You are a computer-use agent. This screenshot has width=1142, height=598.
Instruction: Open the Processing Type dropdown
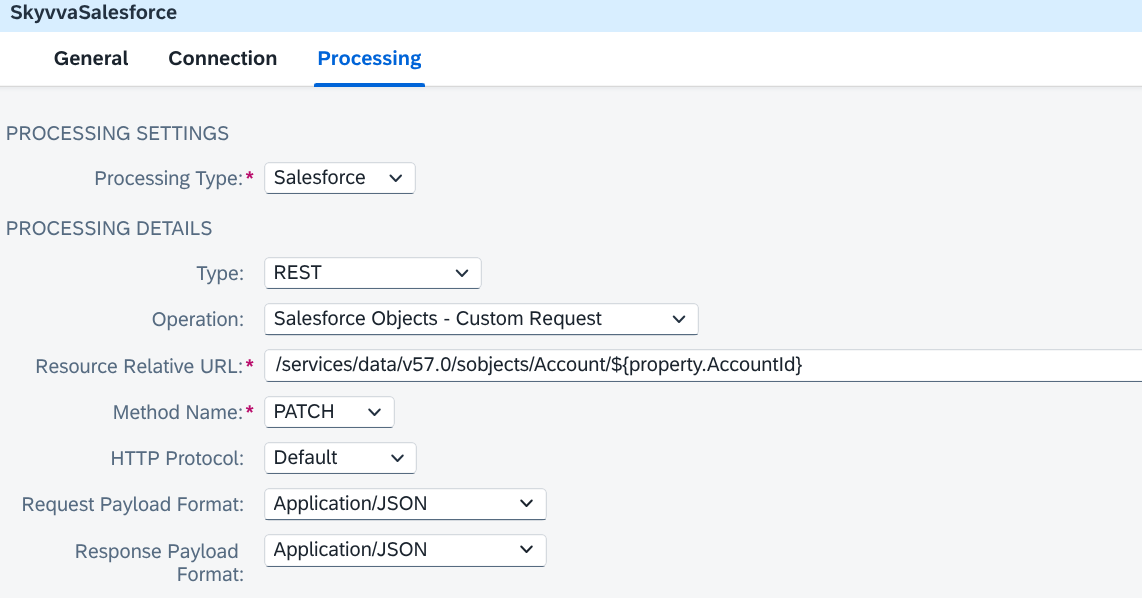(x=339, y=178)
